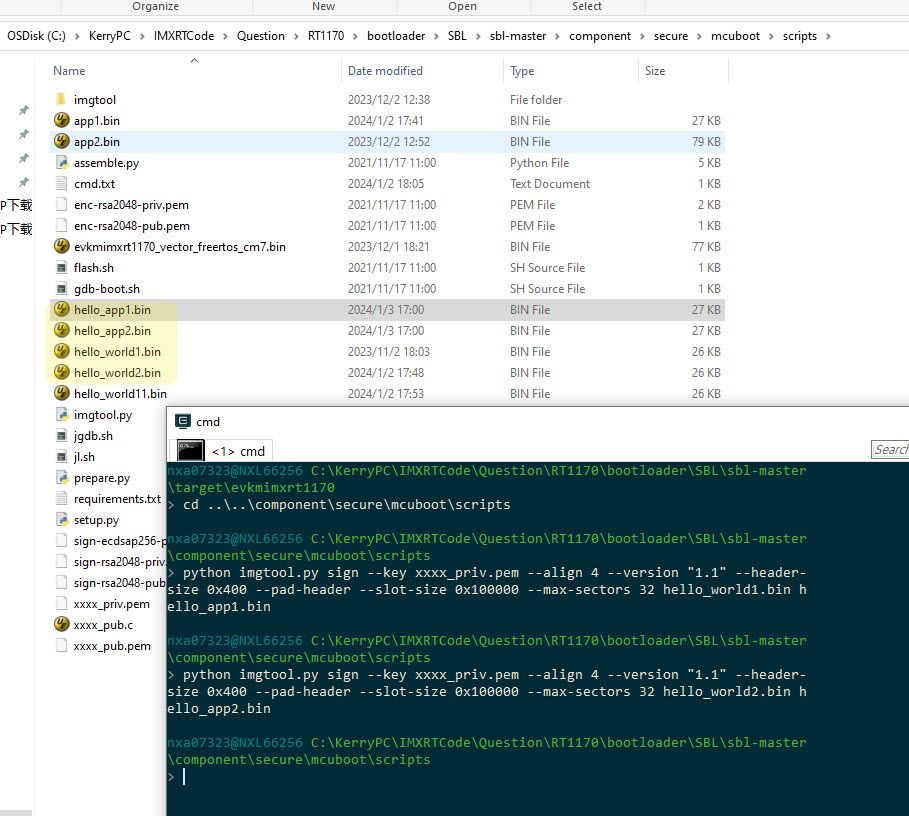
Task: Click the enc-rsa2048-pub.pem file icon
Action: pos(61,225)
